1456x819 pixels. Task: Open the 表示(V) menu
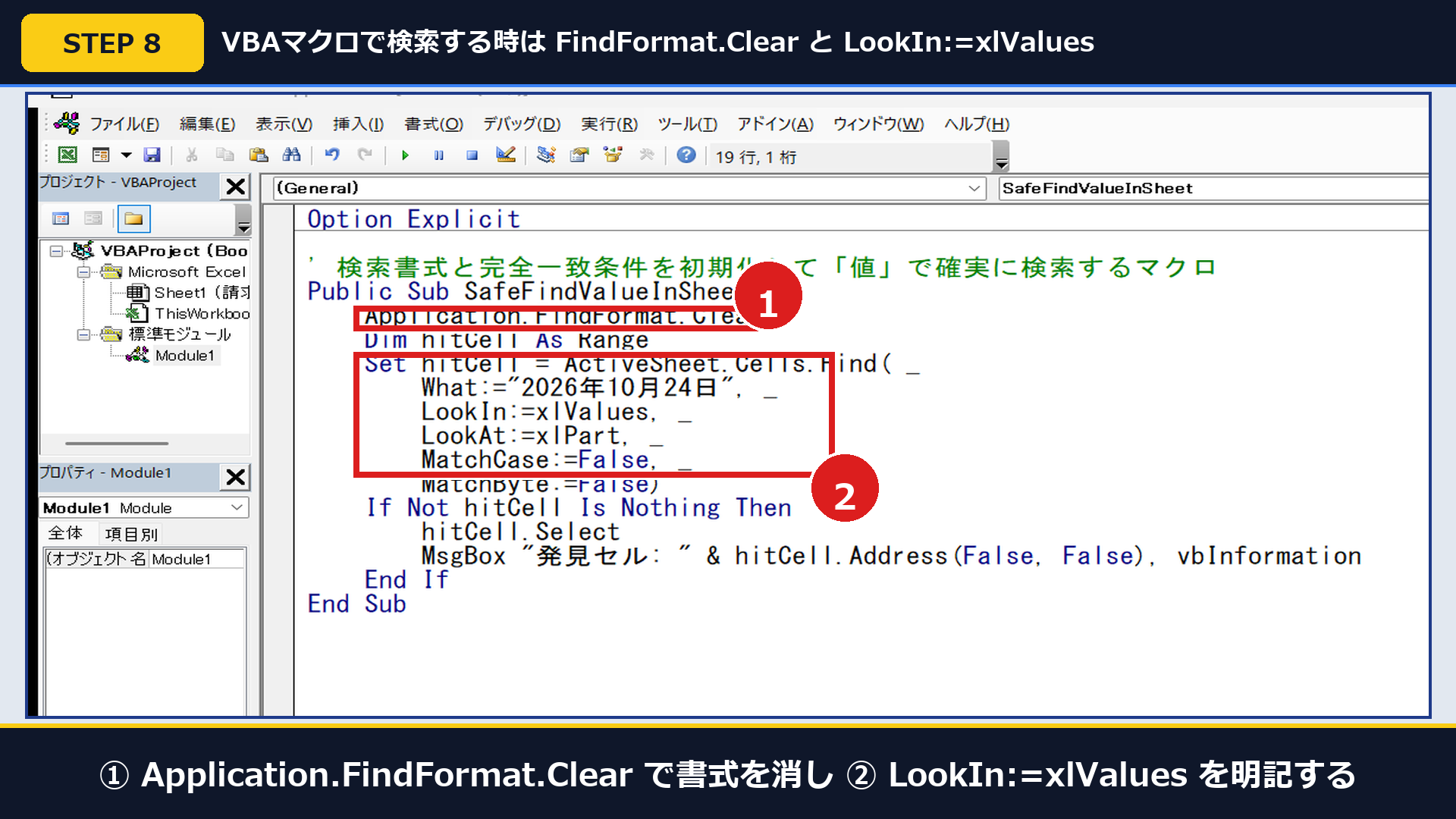[x=284, y=124]
